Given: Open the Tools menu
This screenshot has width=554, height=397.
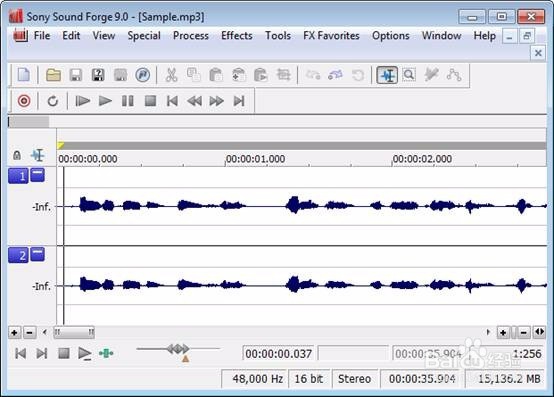Looking at the screenshot, I should click(x=278, y=36).
